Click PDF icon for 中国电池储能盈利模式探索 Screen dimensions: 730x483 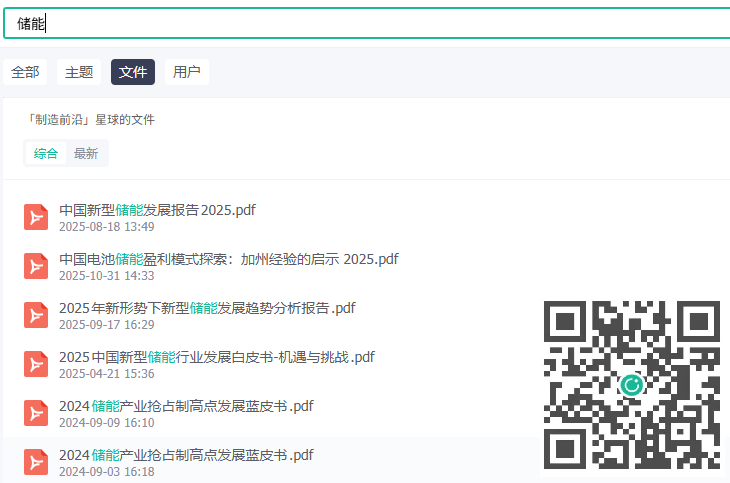[x=36, y=266]
